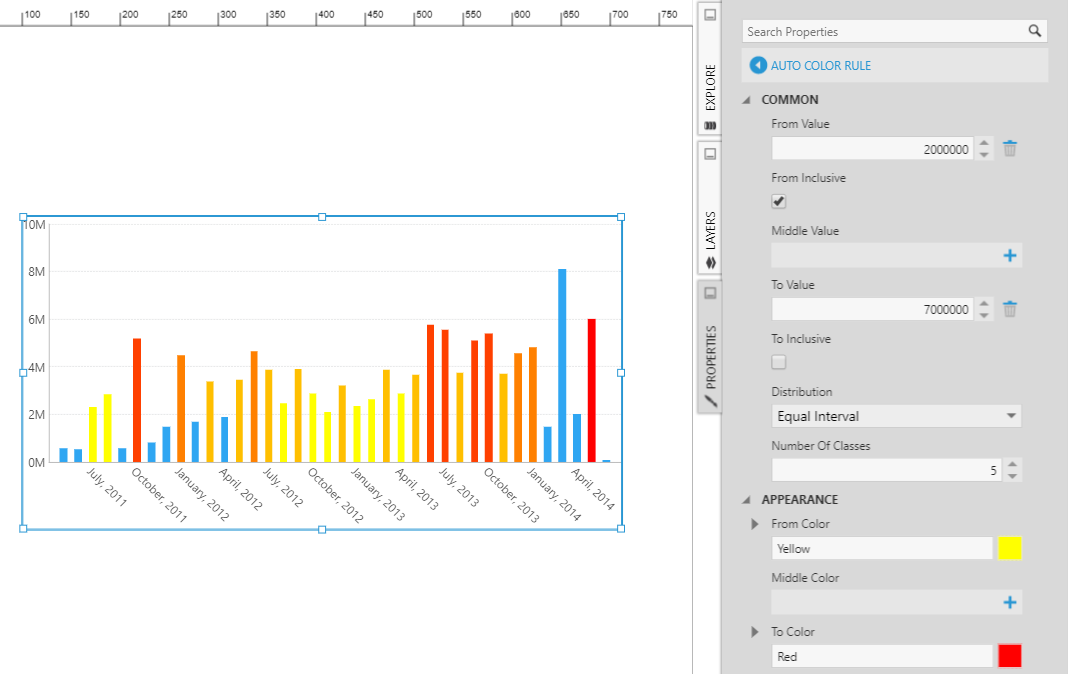Delete the From Value using trash icon

tap(1010, 149)
